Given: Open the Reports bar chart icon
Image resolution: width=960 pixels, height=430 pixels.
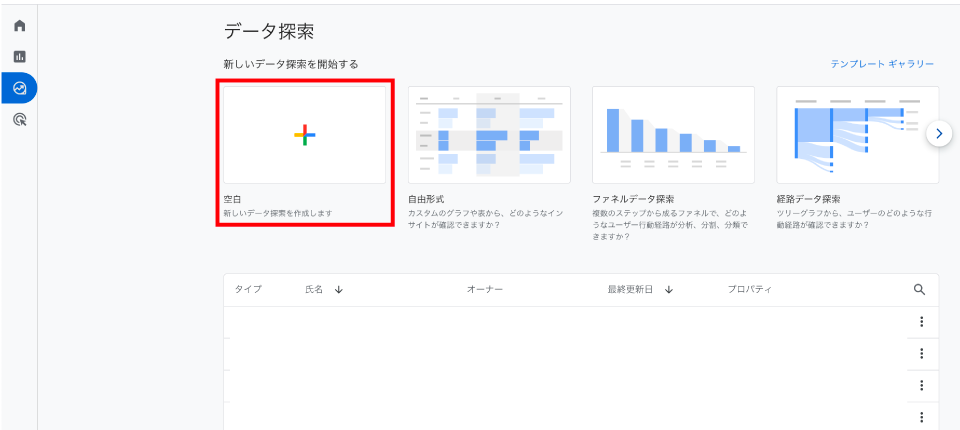Looking at the screenshot, I should (19, 57).
